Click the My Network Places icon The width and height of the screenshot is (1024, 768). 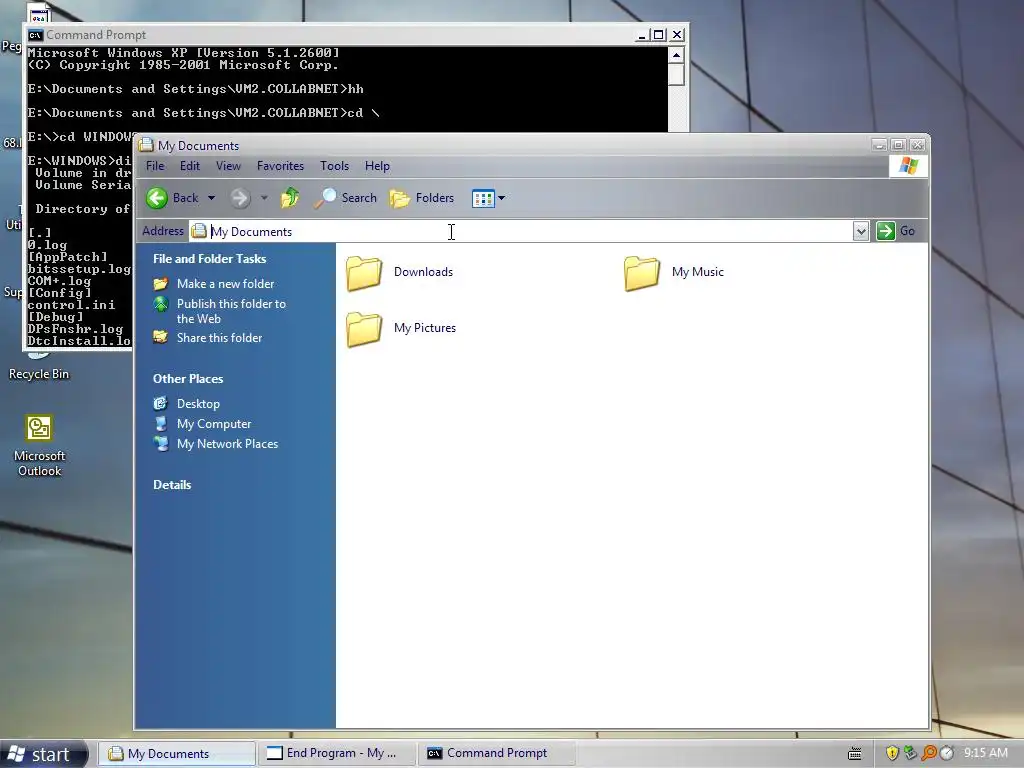(x=161, y=444)
